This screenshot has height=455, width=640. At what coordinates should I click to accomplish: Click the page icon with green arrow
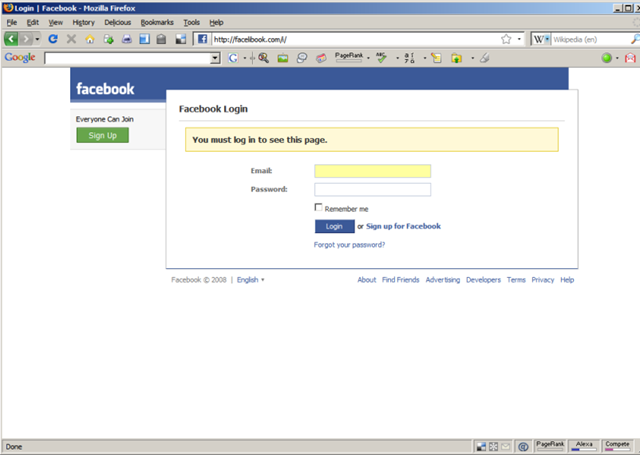tap(108, 39)
